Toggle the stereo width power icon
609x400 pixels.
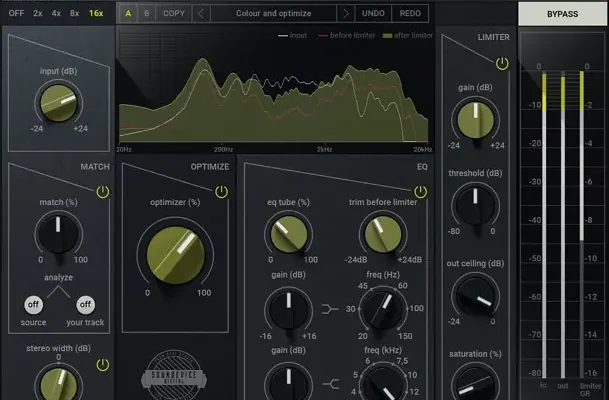[101, 364]
